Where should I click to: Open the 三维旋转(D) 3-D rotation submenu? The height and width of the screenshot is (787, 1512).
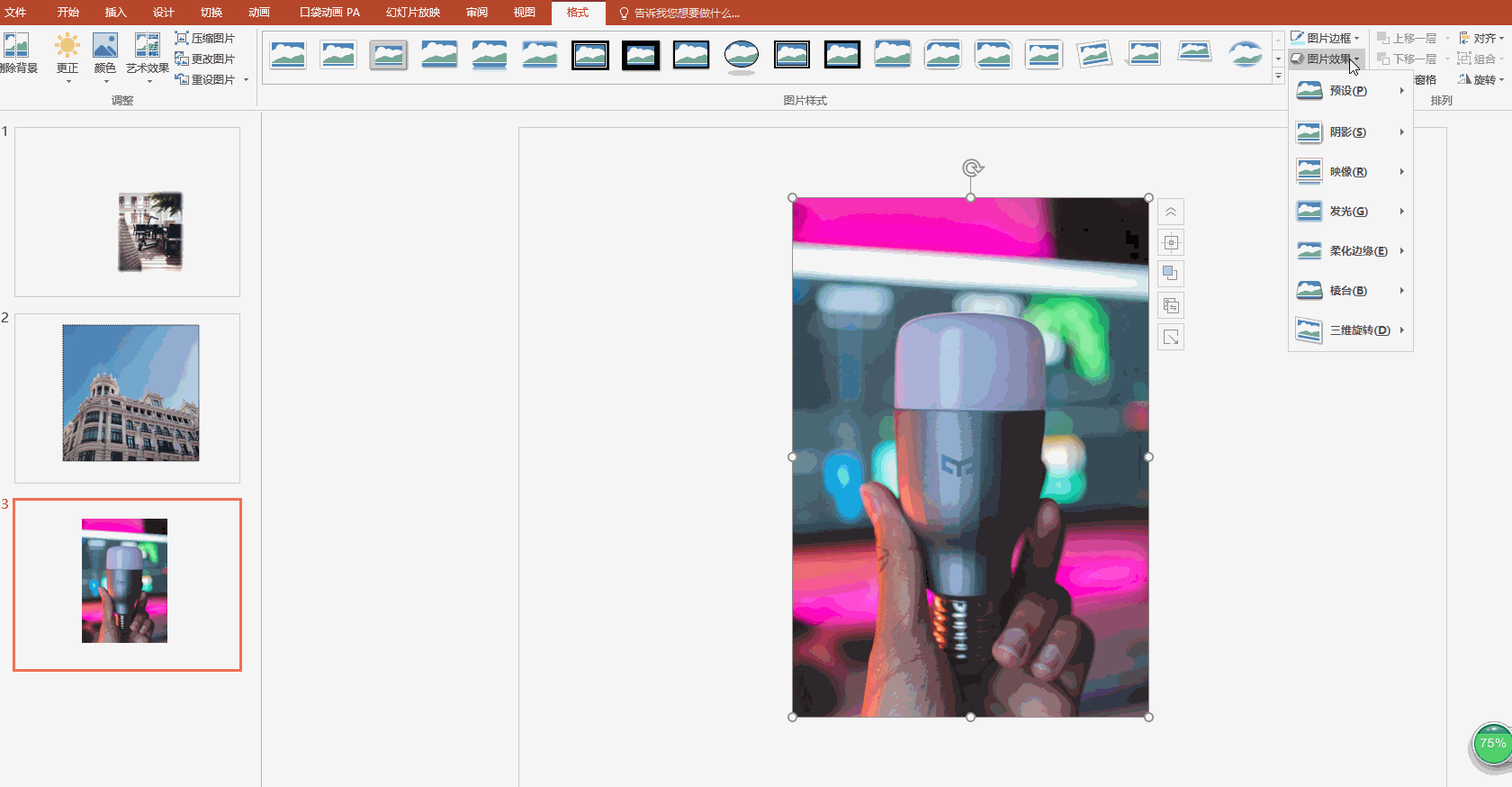(1351, 330)
